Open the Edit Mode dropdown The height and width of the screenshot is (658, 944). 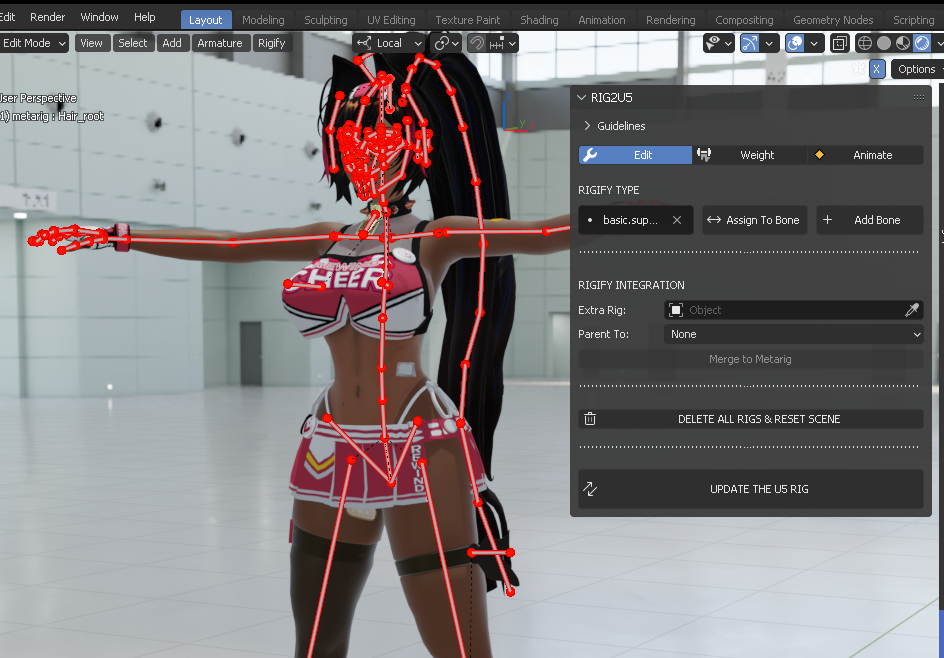[x=33, y=43]
